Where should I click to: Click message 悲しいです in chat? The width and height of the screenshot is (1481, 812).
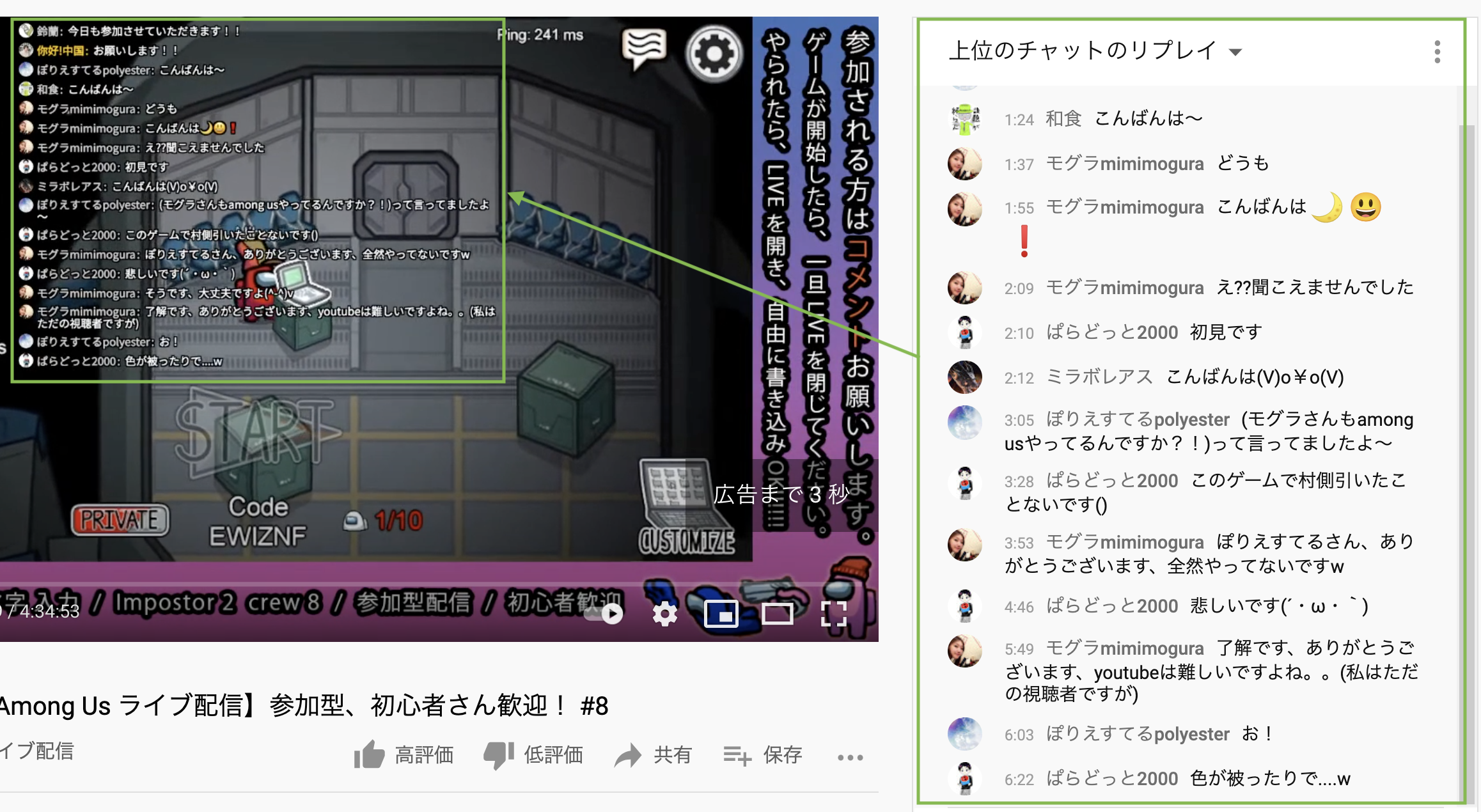[x=1279, y=606]
